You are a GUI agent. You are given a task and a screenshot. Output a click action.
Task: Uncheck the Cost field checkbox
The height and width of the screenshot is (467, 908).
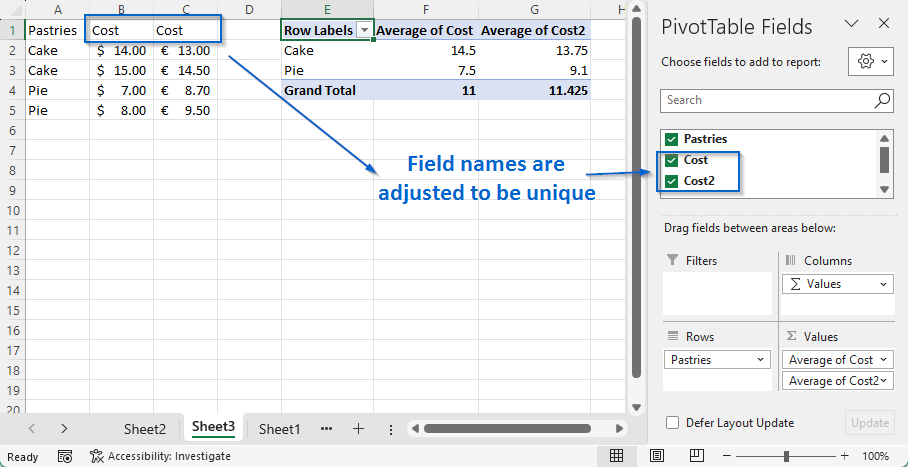672,160
